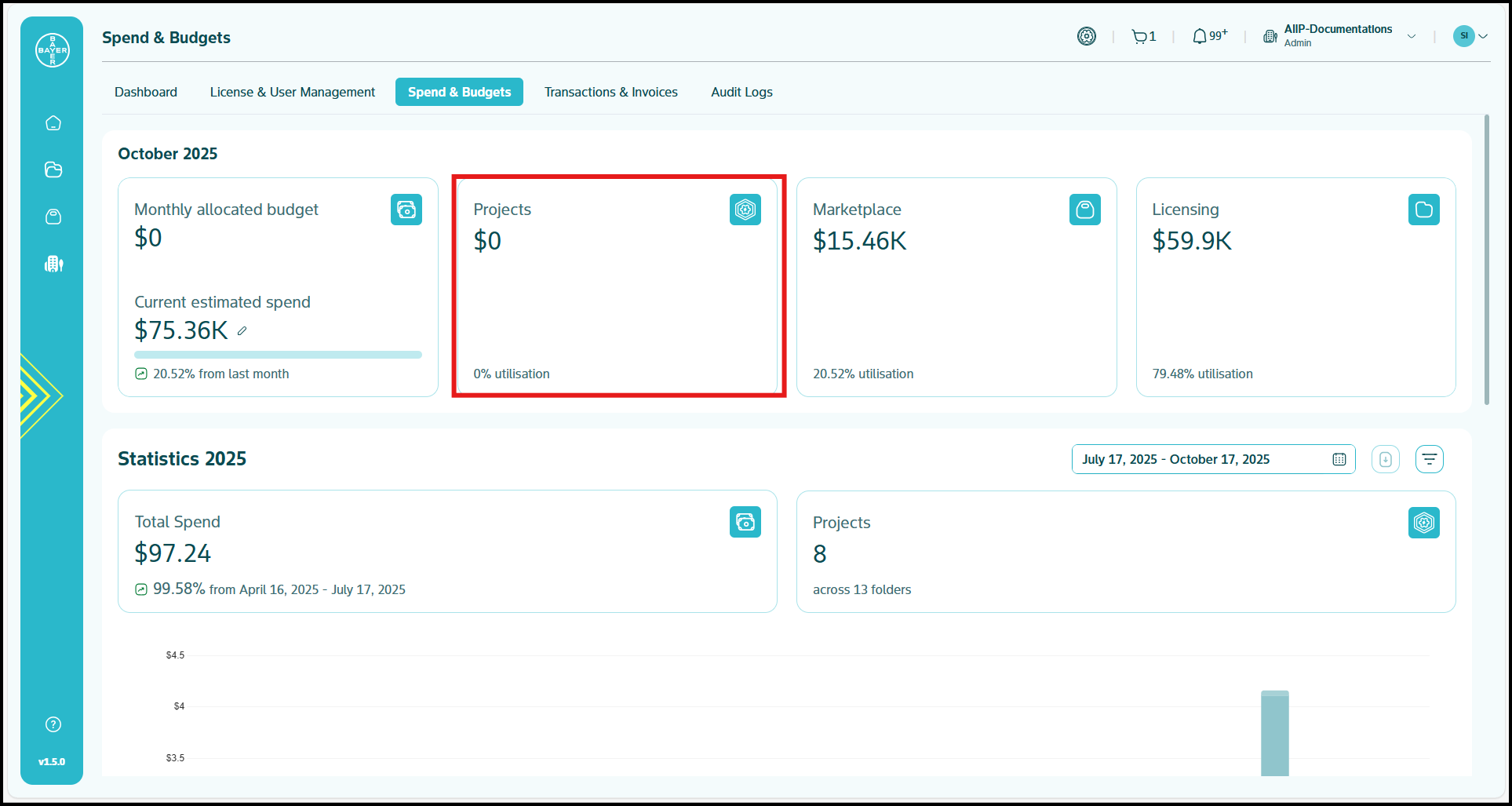Screen dimensions: 1512x806
Task: Open the organization building icon in sidebar
Action: tap(53, 264)
